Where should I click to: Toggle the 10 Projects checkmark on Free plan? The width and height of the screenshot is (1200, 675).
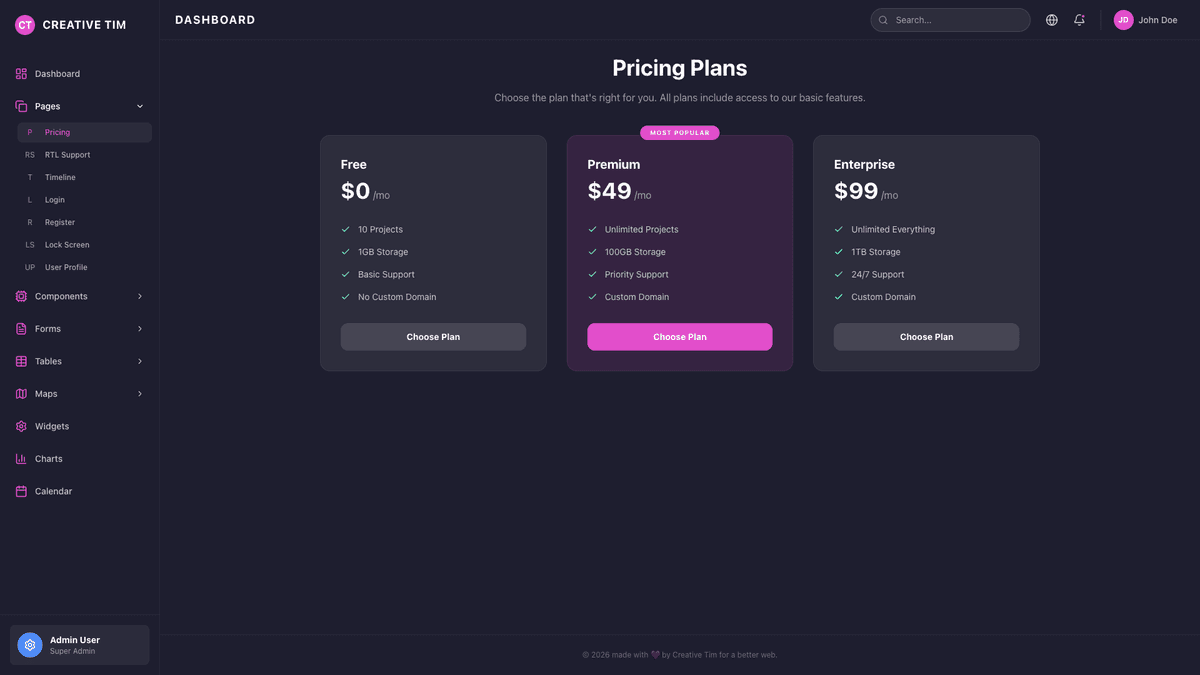click(x=345, y=229)
